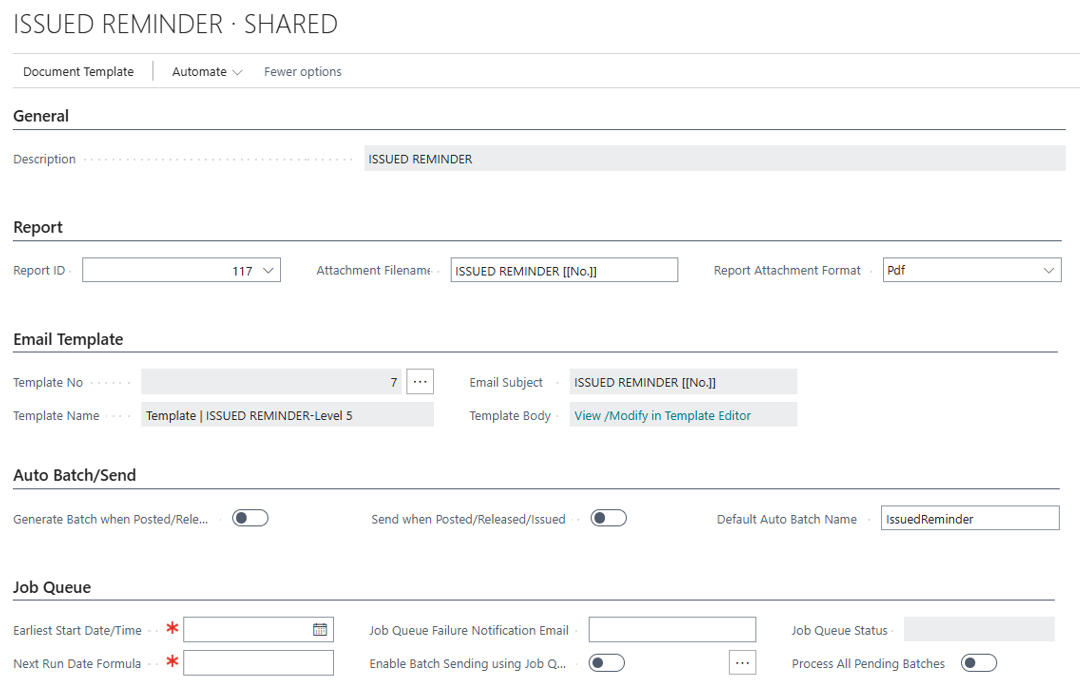Collapse the Job Queue section header
1080x687 pixels.
pyautogui.click(x=52, y=587)
